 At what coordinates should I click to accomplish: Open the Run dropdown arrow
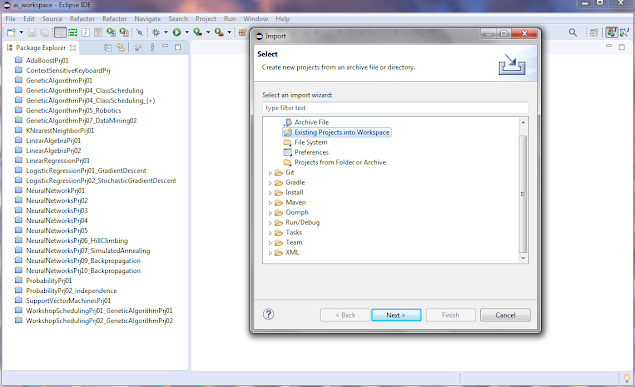point(187,32)
